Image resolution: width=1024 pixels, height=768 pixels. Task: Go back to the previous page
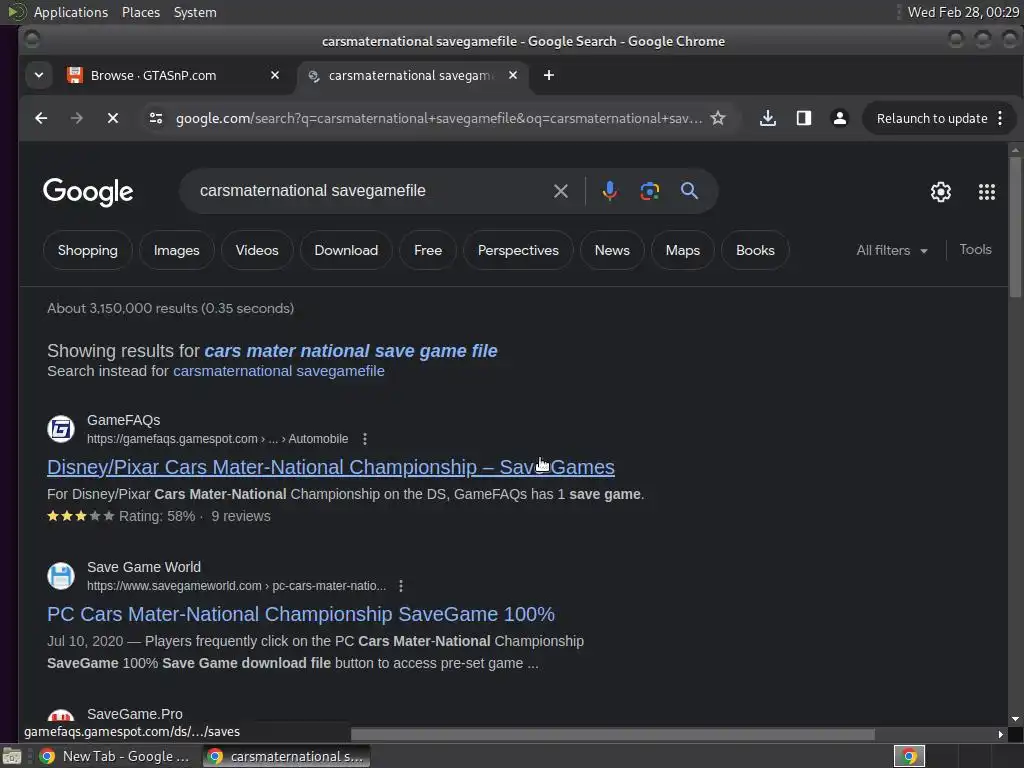click(41, 118)
